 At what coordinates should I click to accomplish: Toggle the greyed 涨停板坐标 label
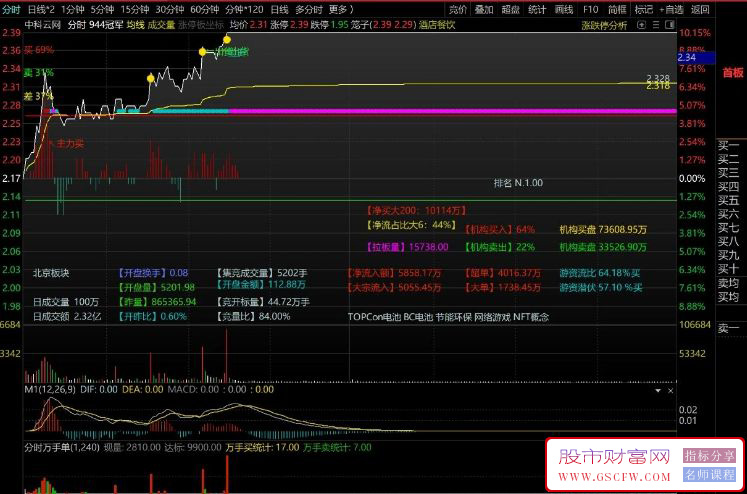click(201, 25)
